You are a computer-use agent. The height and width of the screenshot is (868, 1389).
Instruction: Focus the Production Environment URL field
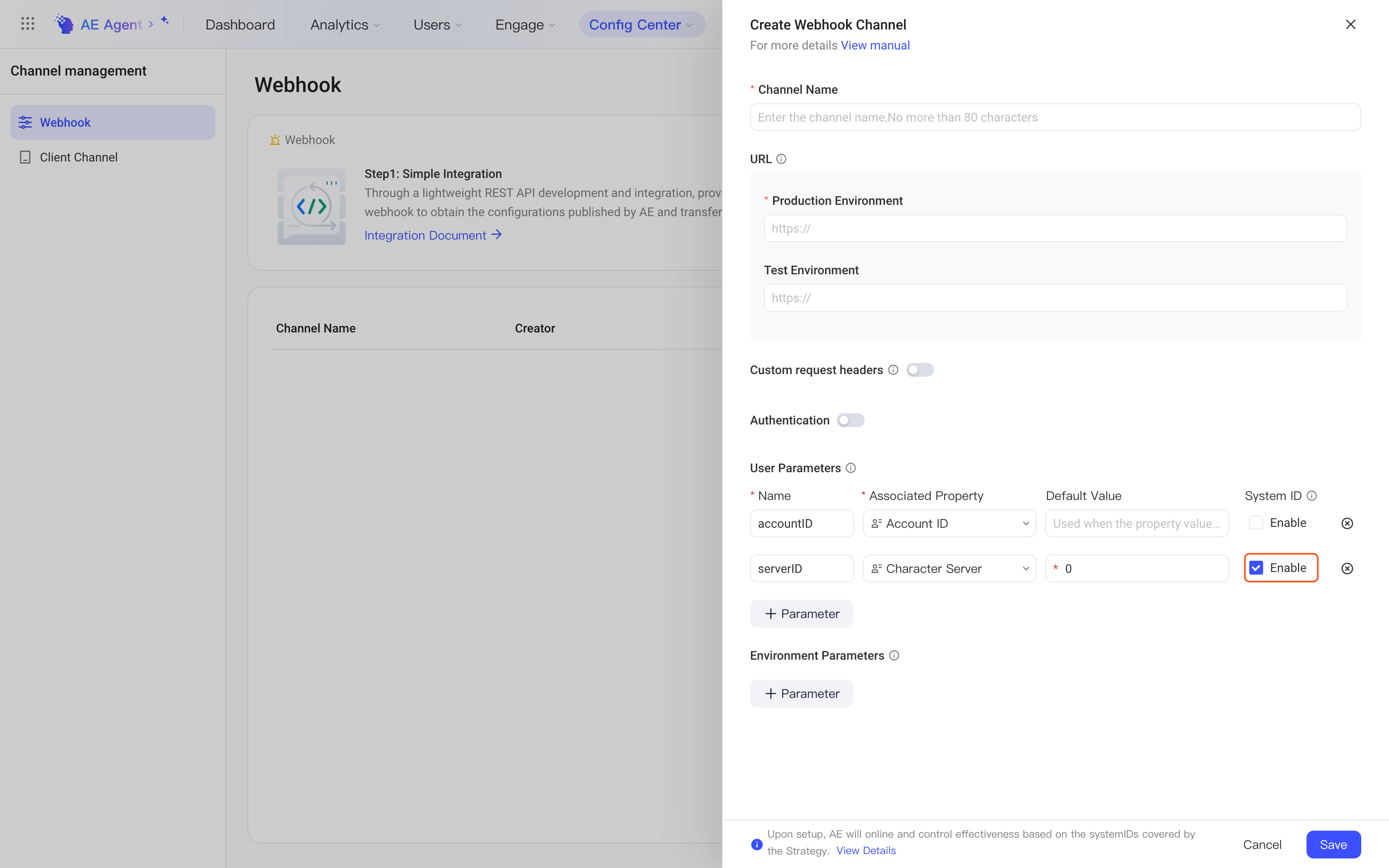tap(1055, 228)
